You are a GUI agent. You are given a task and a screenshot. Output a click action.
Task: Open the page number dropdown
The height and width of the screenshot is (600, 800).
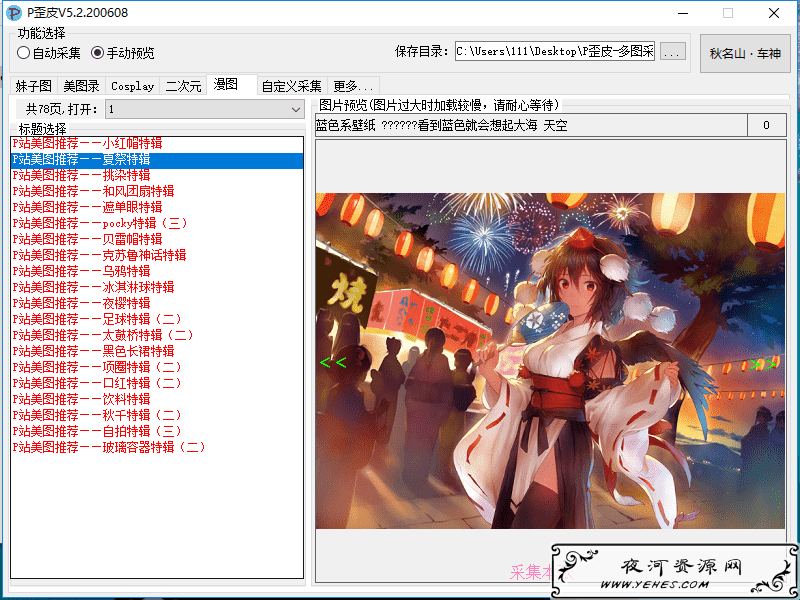point(205,109)
